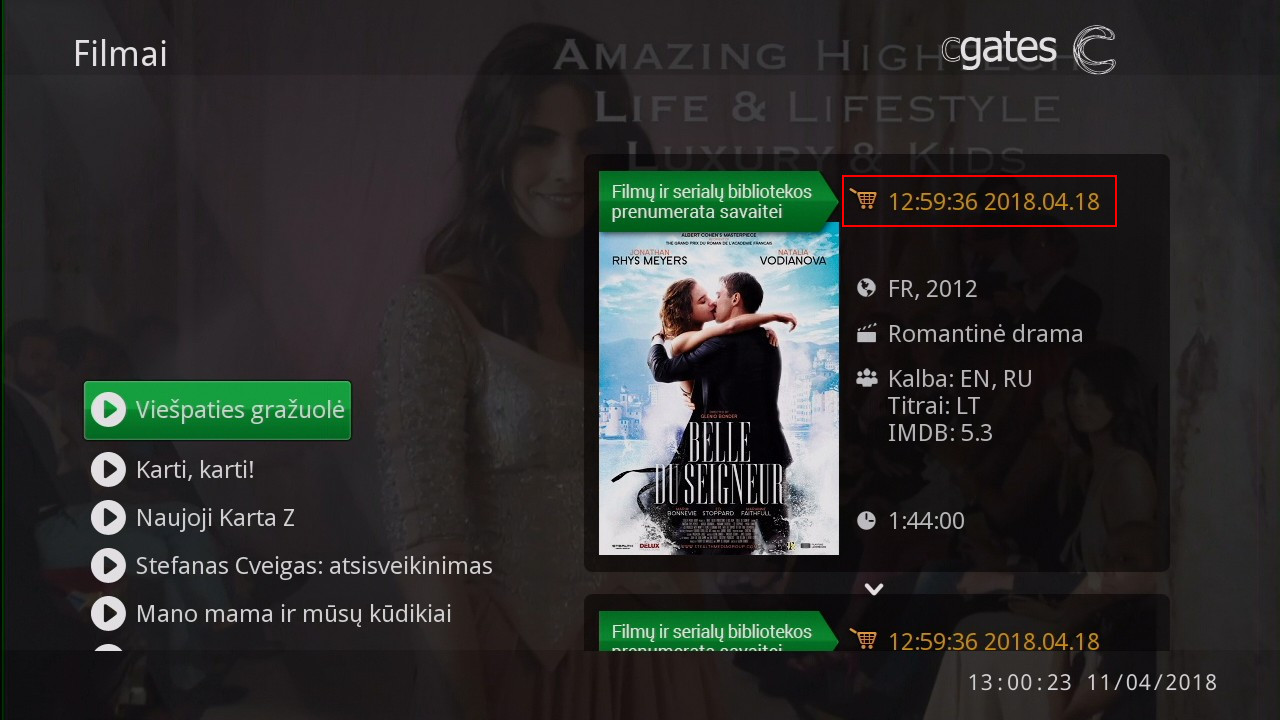Click the cgates swirl logo
The height and width of the screenshot is (720, 1280).
[1094, 50]
